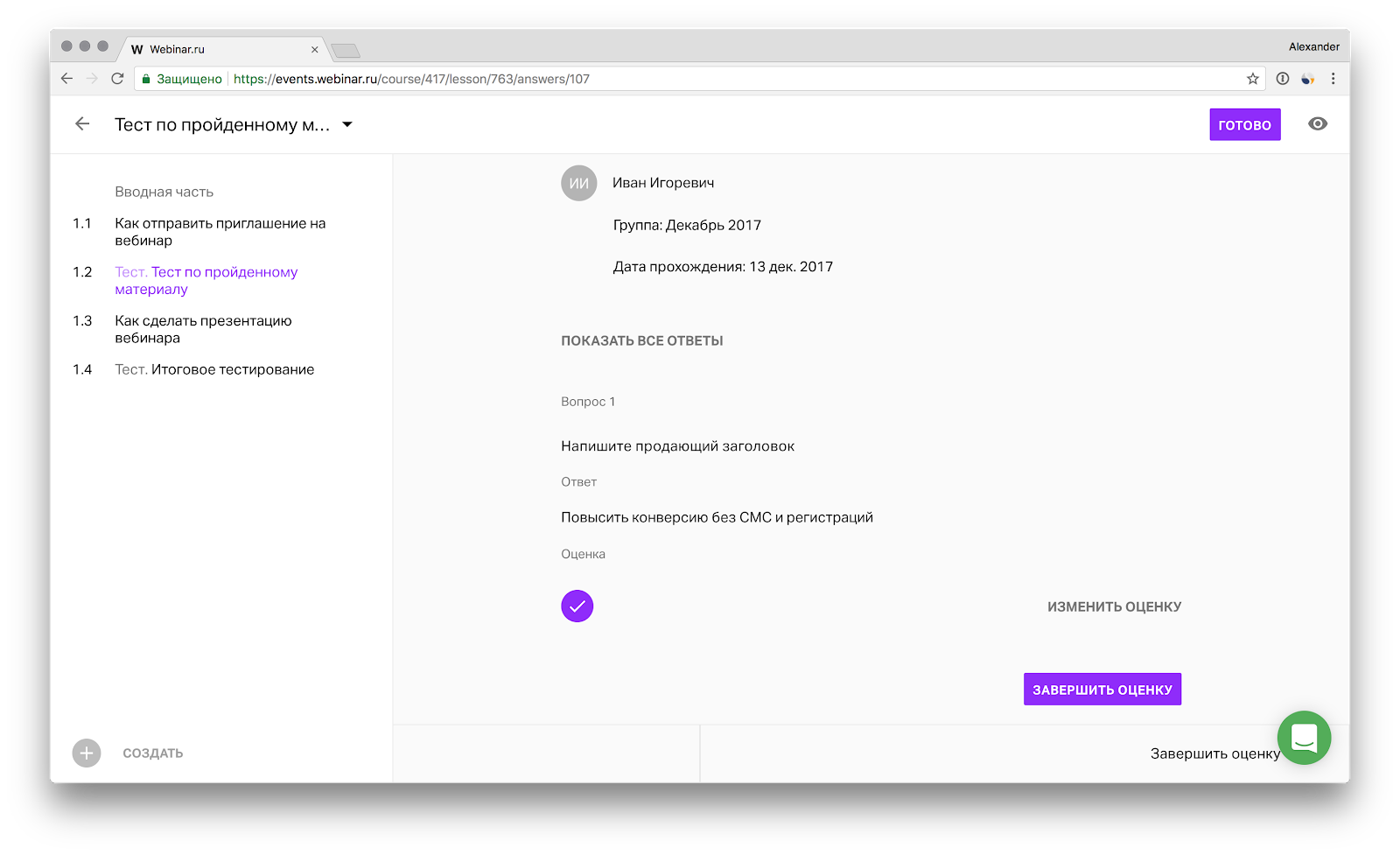Expand ПОКАЗАТЬ ВСЕ ОТВЕТЫ
Screen dimensions: 1400x855
tap(641, 340)
